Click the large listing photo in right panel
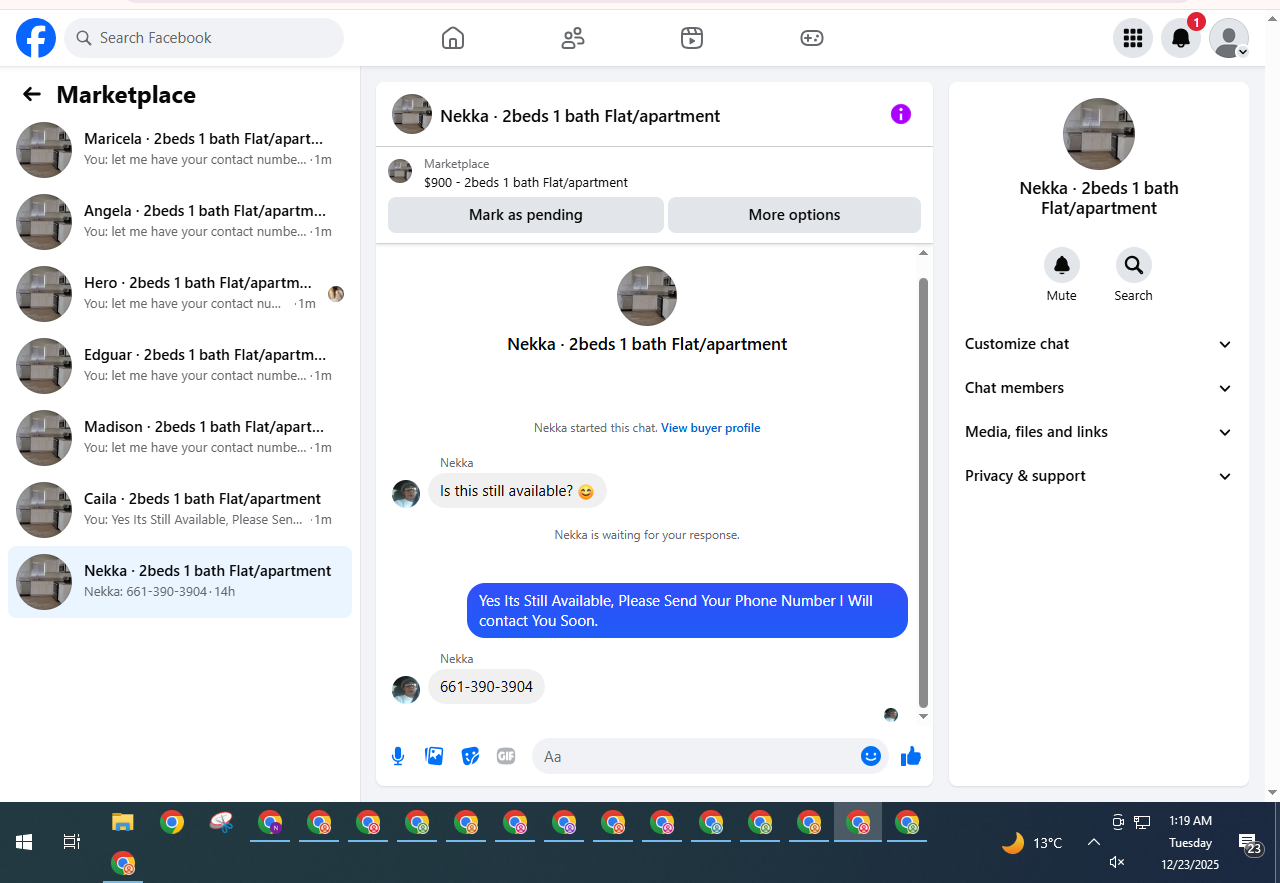1280x883 pixels. click(1099, 134)
